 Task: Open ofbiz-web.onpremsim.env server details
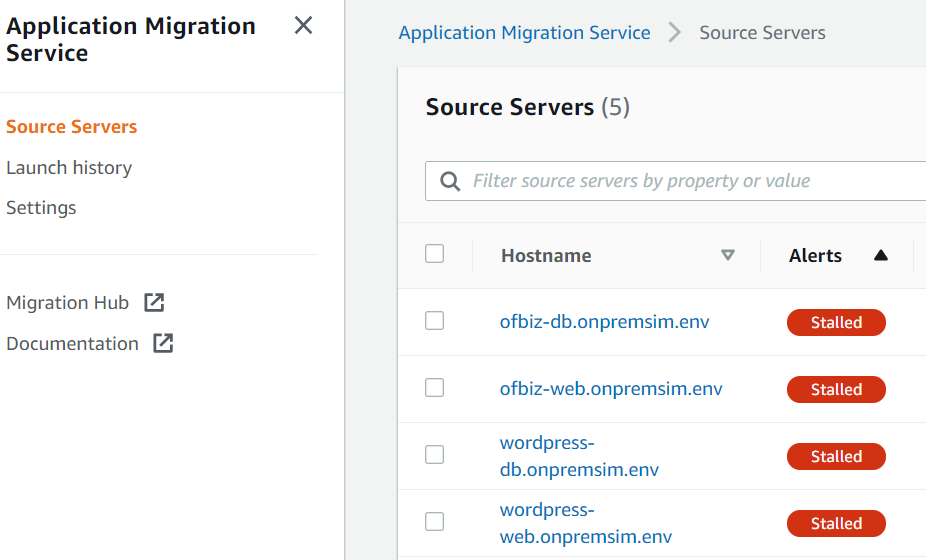[611, 389]
